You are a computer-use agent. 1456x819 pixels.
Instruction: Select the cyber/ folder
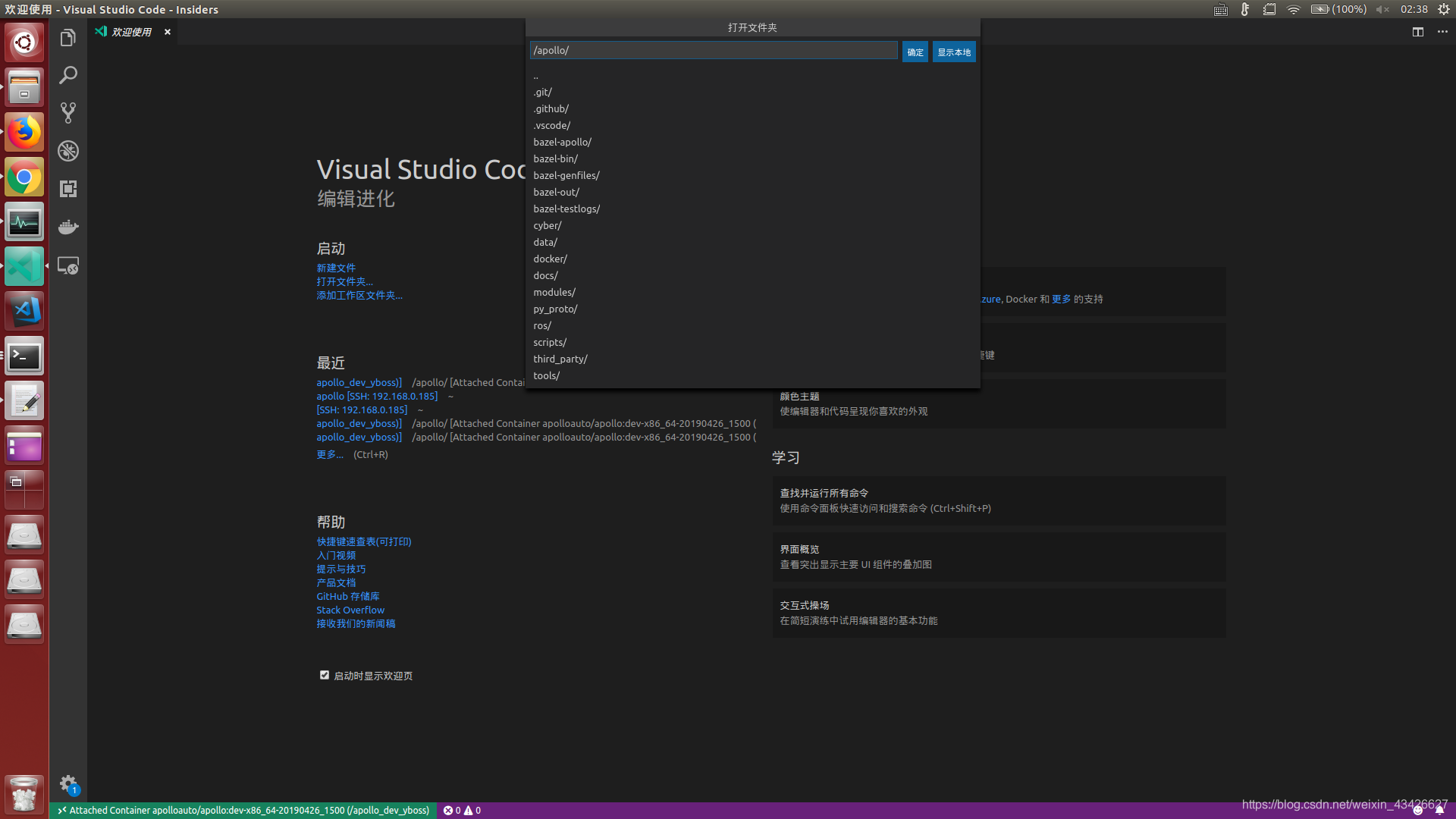coord(753,226)
